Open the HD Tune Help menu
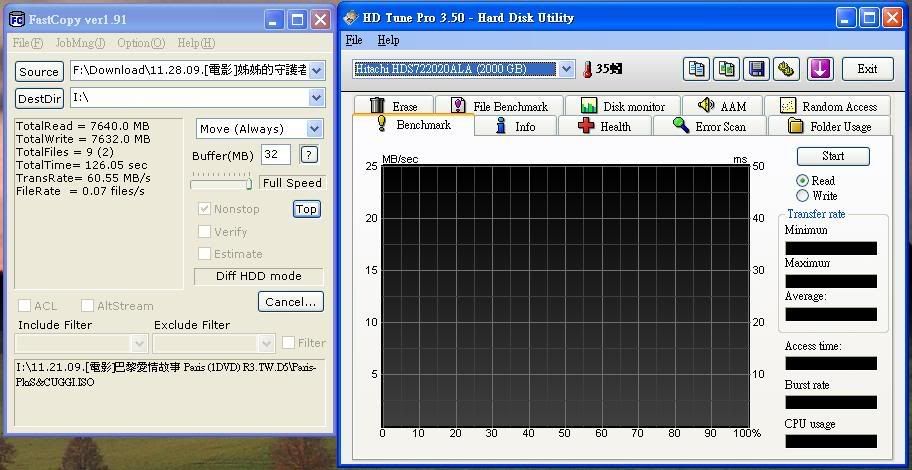The image size is (912, 470). point(388,40)
